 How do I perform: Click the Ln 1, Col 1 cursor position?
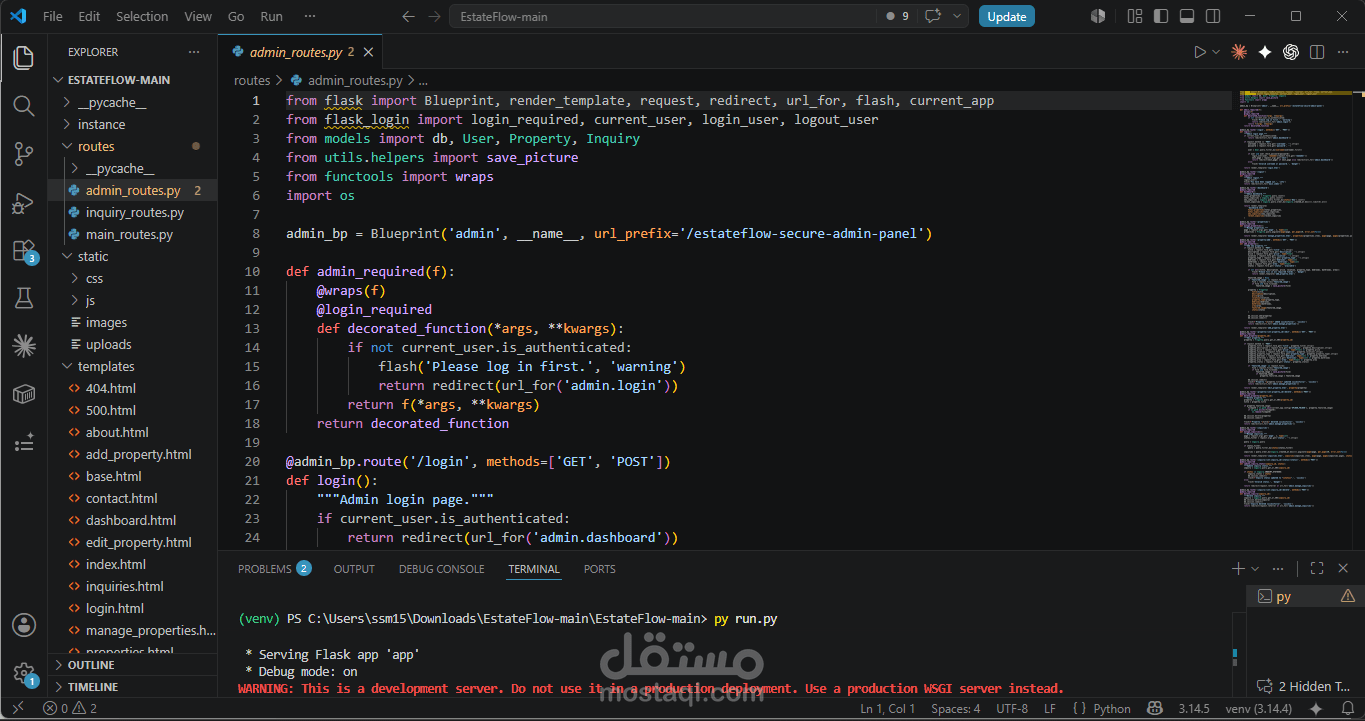coord(888,709)
